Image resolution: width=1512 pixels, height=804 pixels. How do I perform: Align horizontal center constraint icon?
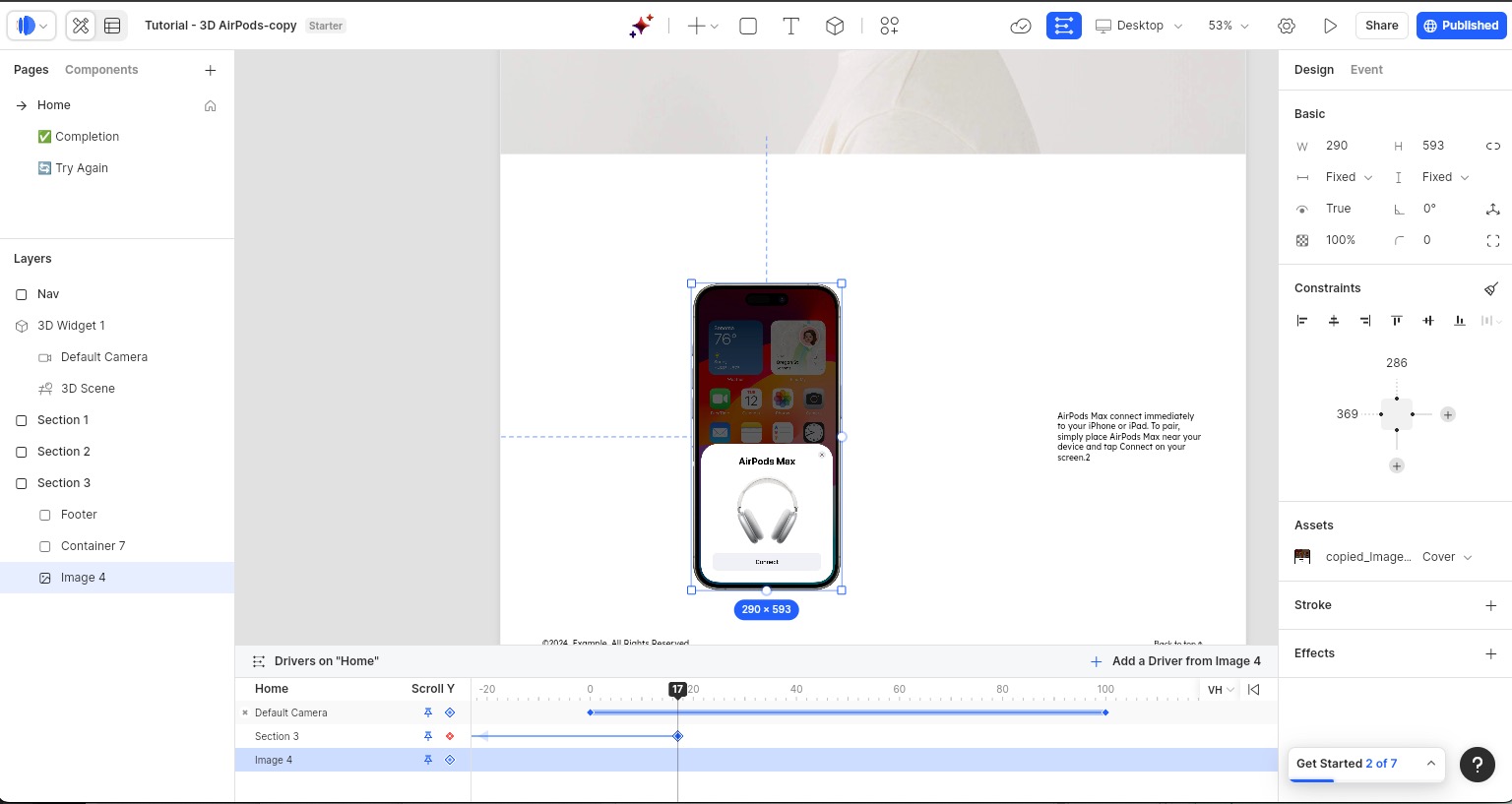[1334, 320]
